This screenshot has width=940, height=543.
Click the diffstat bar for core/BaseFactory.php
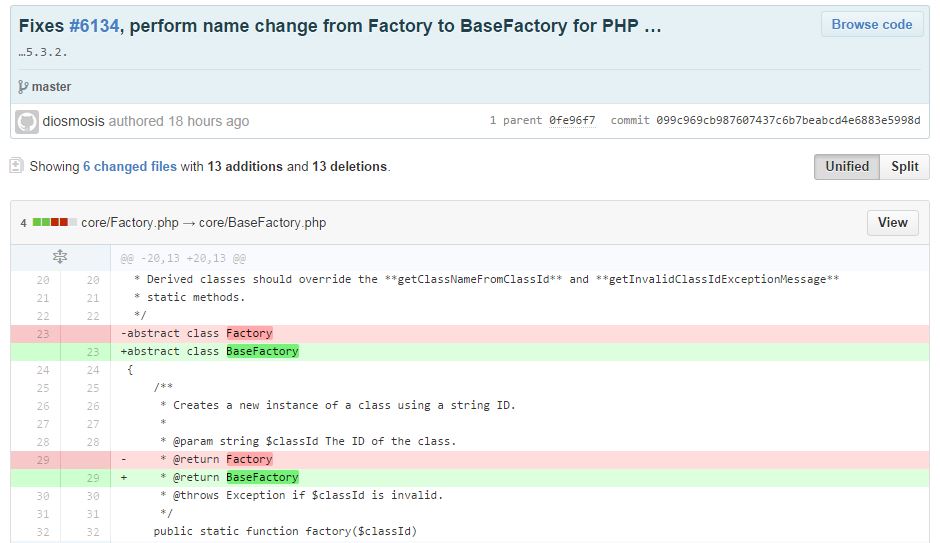coord(55,222)
